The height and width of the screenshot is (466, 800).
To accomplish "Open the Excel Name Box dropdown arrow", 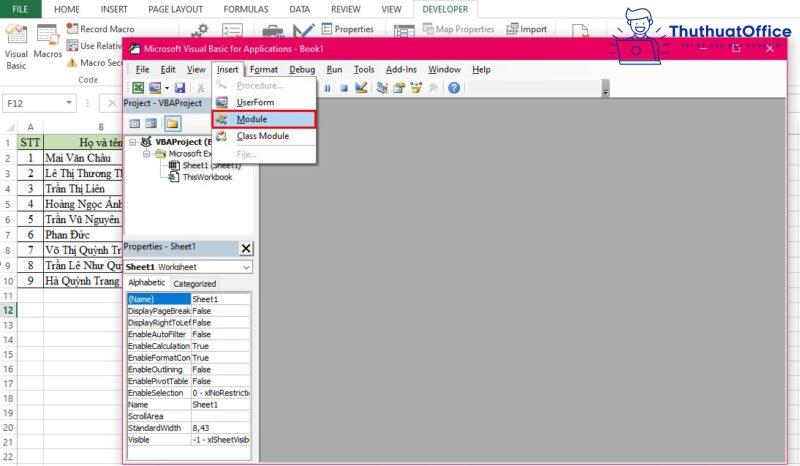I will (69, 103).
